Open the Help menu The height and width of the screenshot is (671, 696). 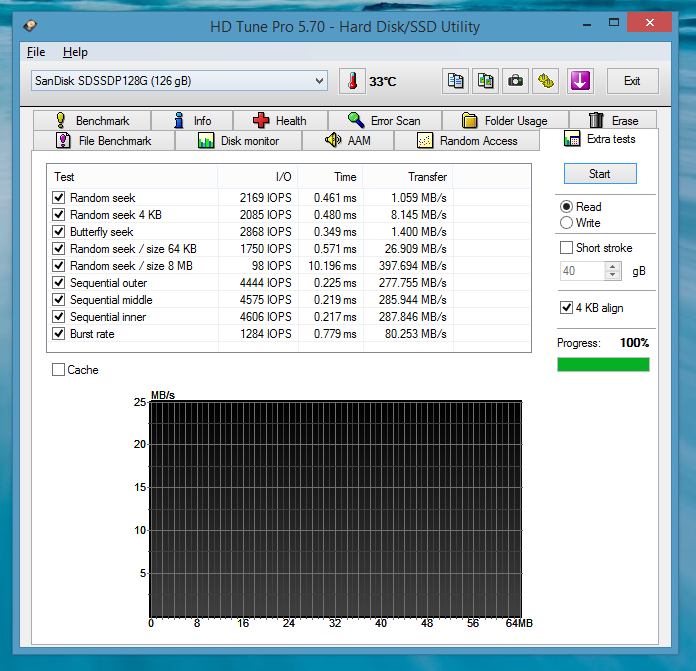[x=75, y=52]
